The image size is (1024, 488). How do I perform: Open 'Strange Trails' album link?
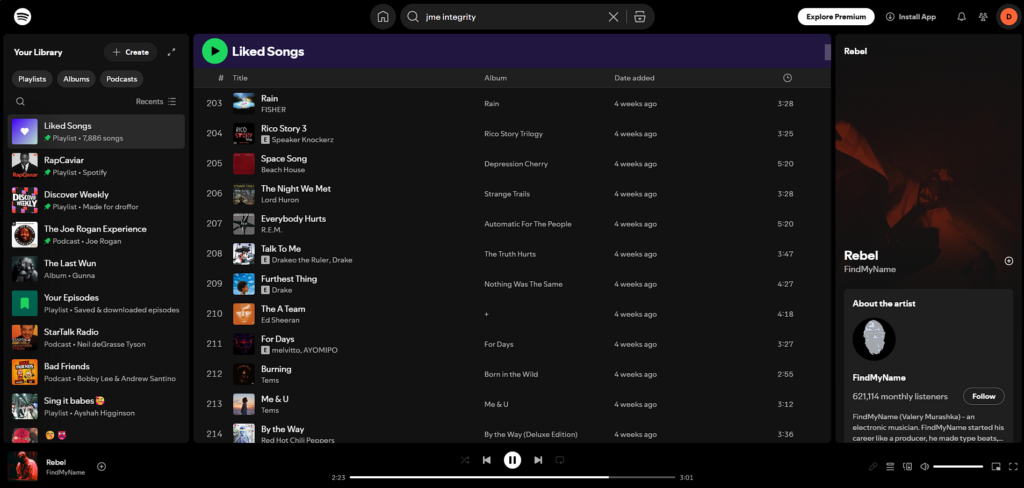(507, 194)
